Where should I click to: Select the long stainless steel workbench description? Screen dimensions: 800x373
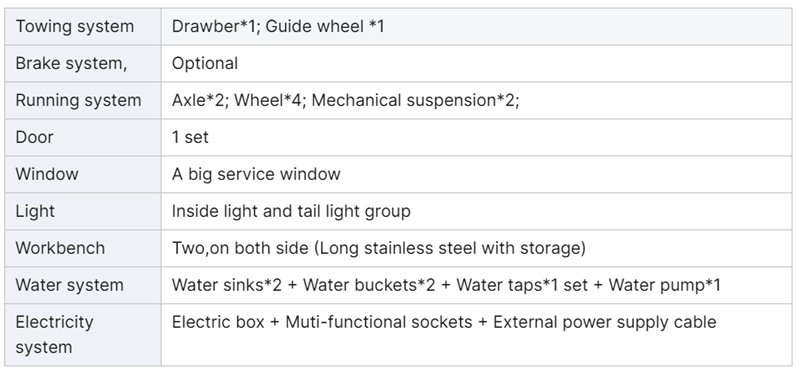[x=379, y=248]
